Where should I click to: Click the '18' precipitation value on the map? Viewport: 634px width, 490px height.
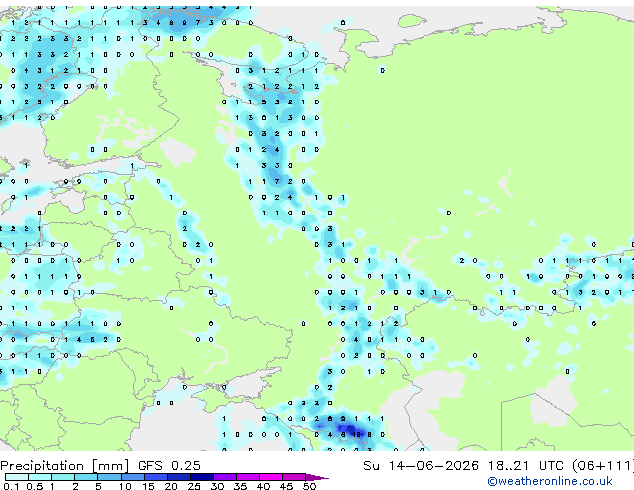(356, 435)
